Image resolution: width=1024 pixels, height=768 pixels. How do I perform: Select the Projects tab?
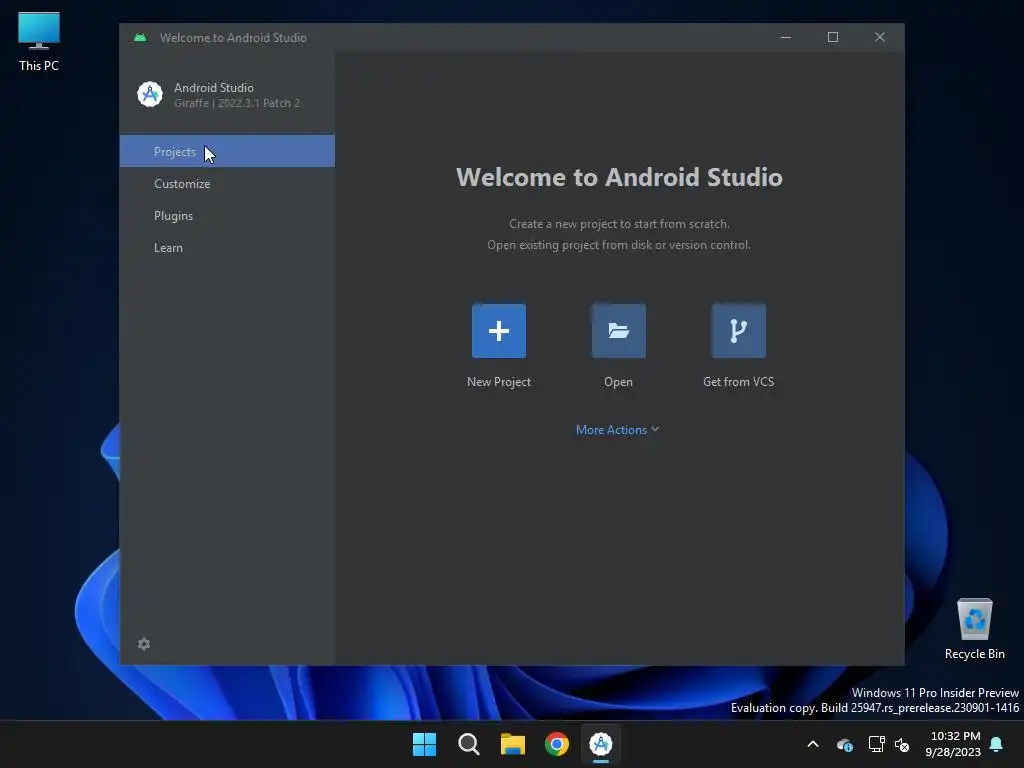227,152
